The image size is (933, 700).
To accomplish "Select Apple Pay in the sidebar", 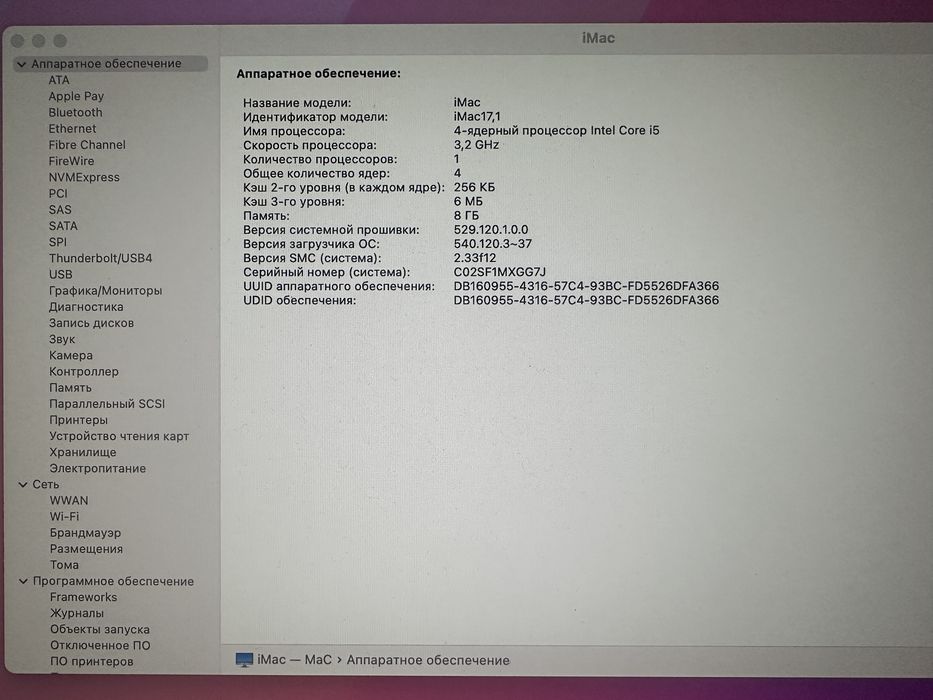I will tap(76, 96).
